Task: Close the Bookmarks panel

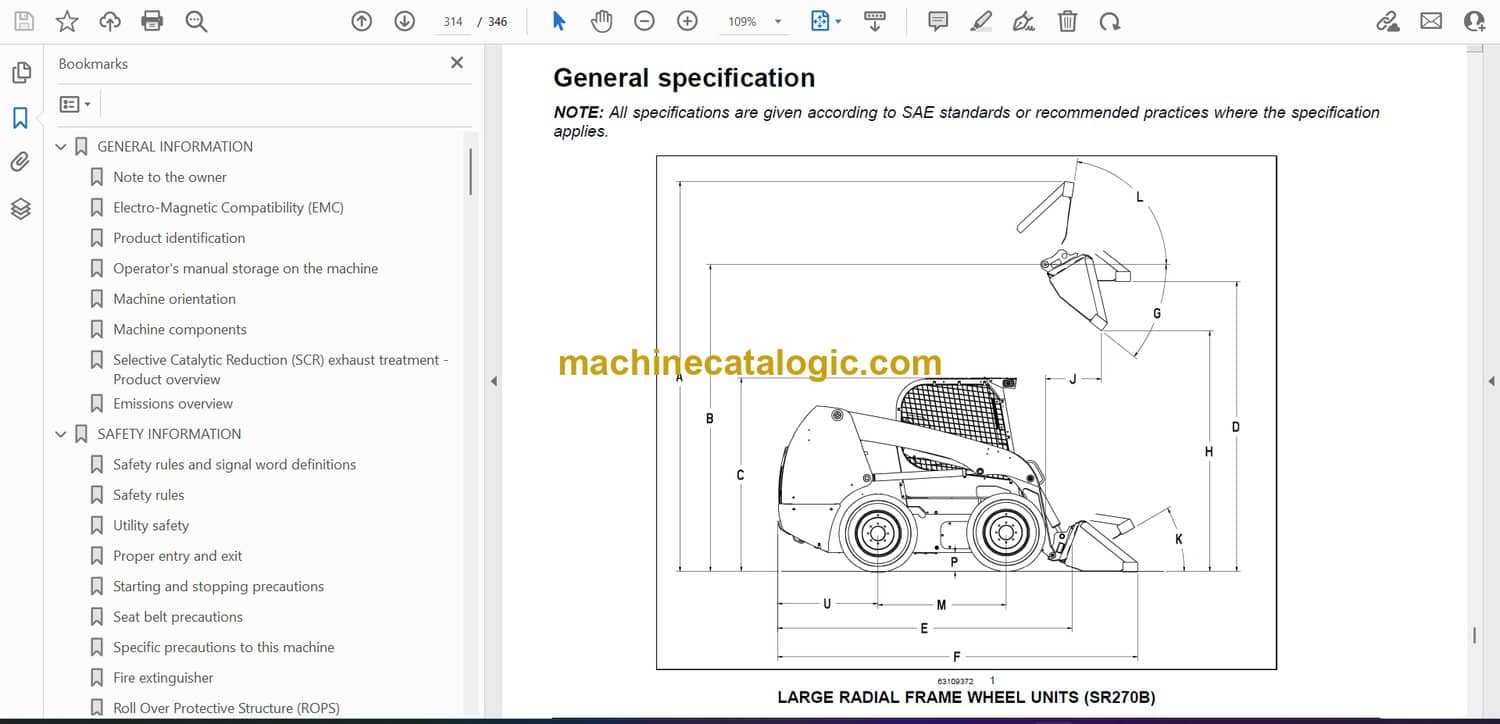Action: pos(457,63)
